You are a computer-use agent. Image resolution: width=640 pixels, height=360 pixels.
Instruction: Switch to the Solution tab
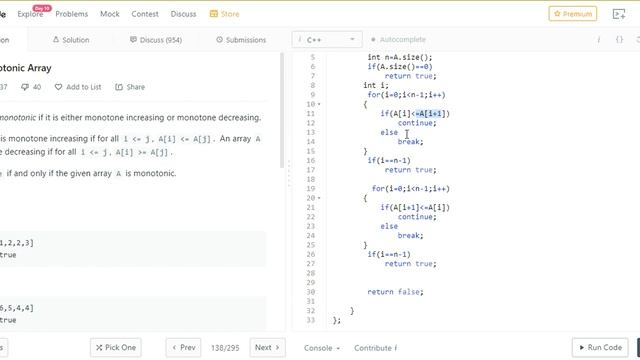click(x=71, y=40)
